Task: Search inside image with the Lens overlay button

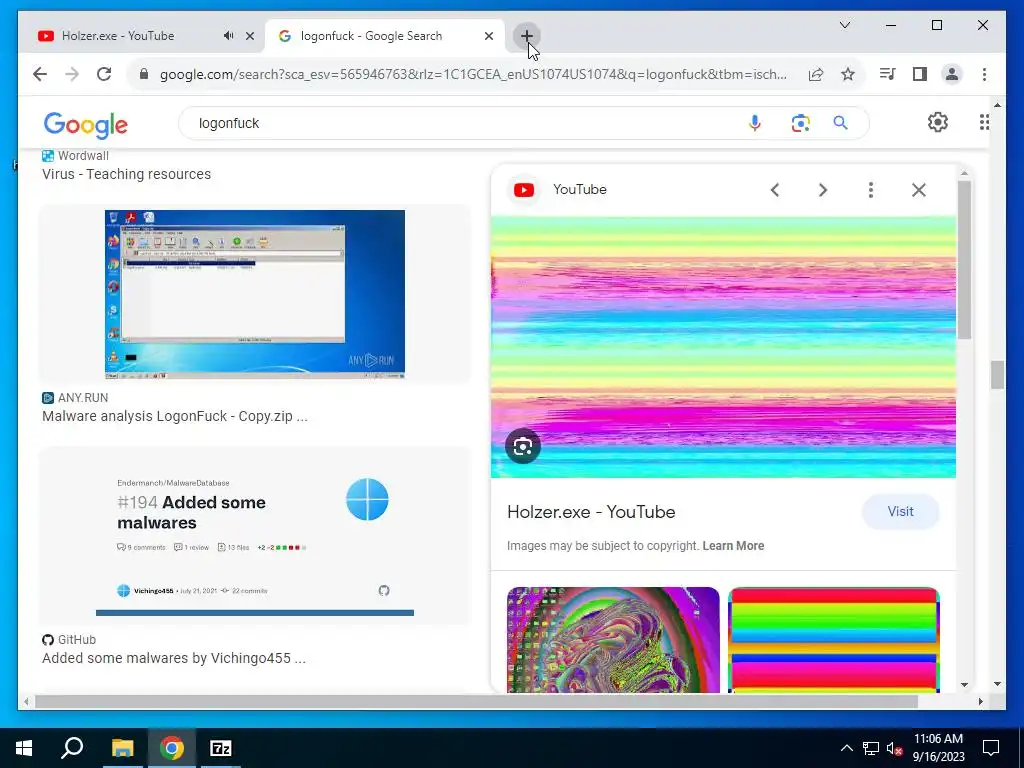Action: pyautogui.click(x=522, y=446)
